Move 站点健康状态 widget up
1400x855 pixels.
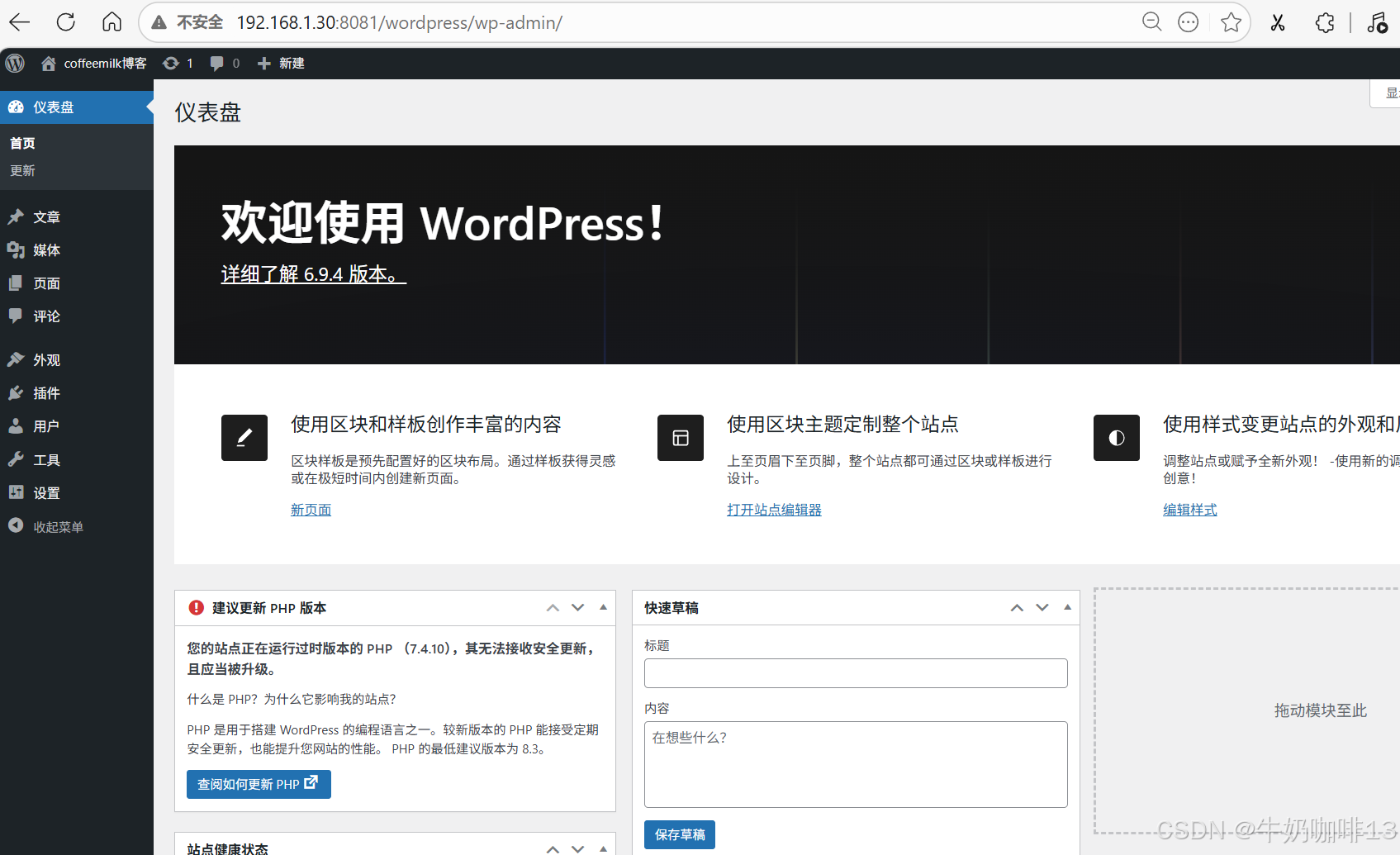click(x=553, y=848)
